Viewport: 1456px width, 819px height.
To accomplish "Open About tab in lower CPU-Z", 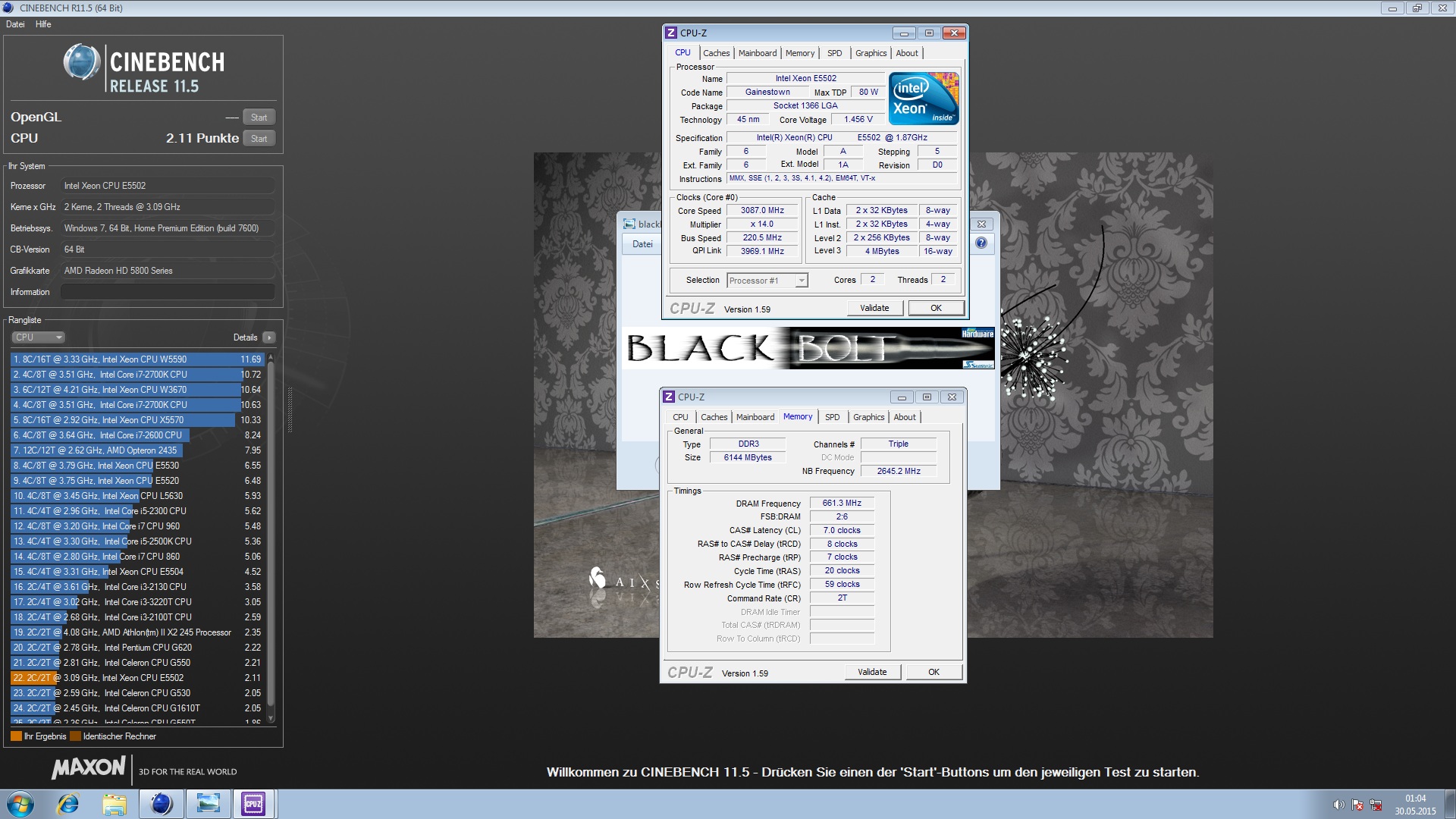I will tap(905, 417).
